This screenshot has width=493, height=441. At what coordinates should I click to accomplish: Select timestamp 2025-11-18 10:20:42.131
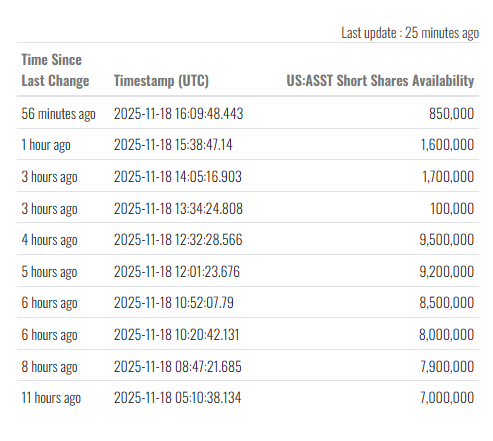pos(176,334)
